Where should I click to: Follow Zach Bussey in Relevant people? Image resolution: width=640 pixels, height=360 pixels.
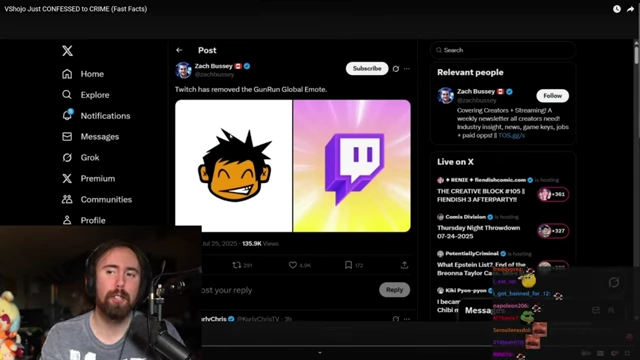(x=552, y=96)
